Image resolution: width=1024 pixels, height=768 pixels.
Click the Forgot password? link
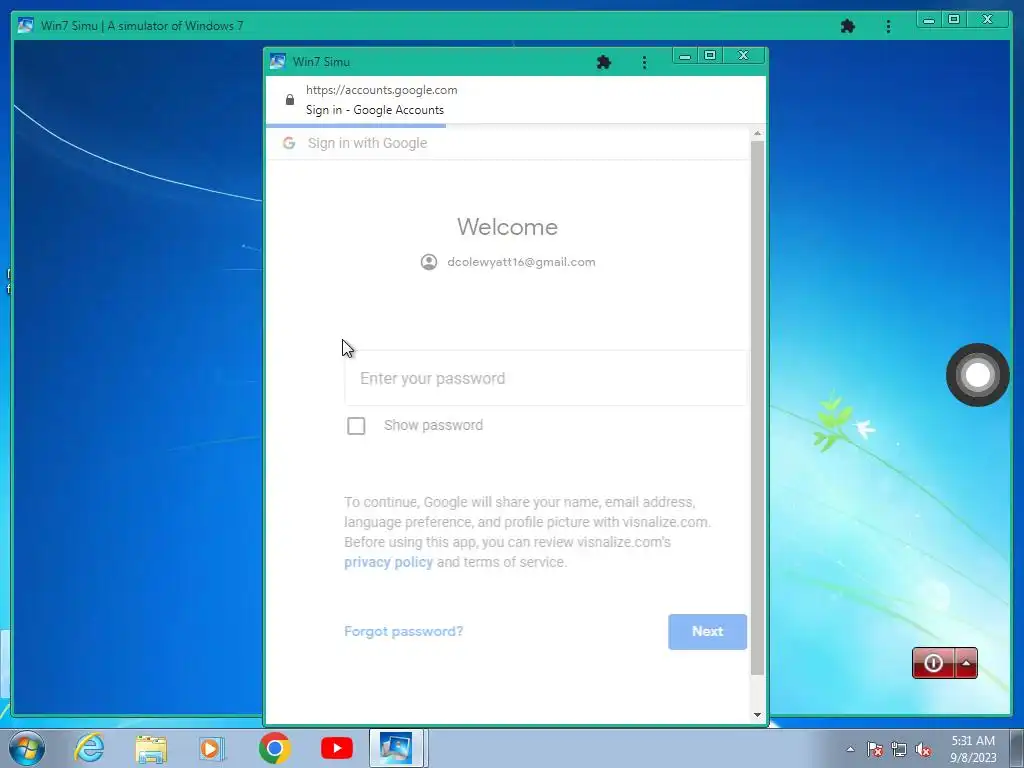click(404, 632)
